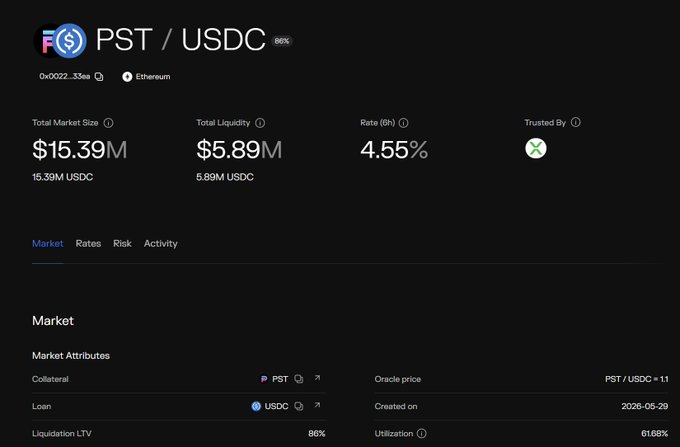Open USDC loan token external link
680x447 pixels.
click(317, 405)
